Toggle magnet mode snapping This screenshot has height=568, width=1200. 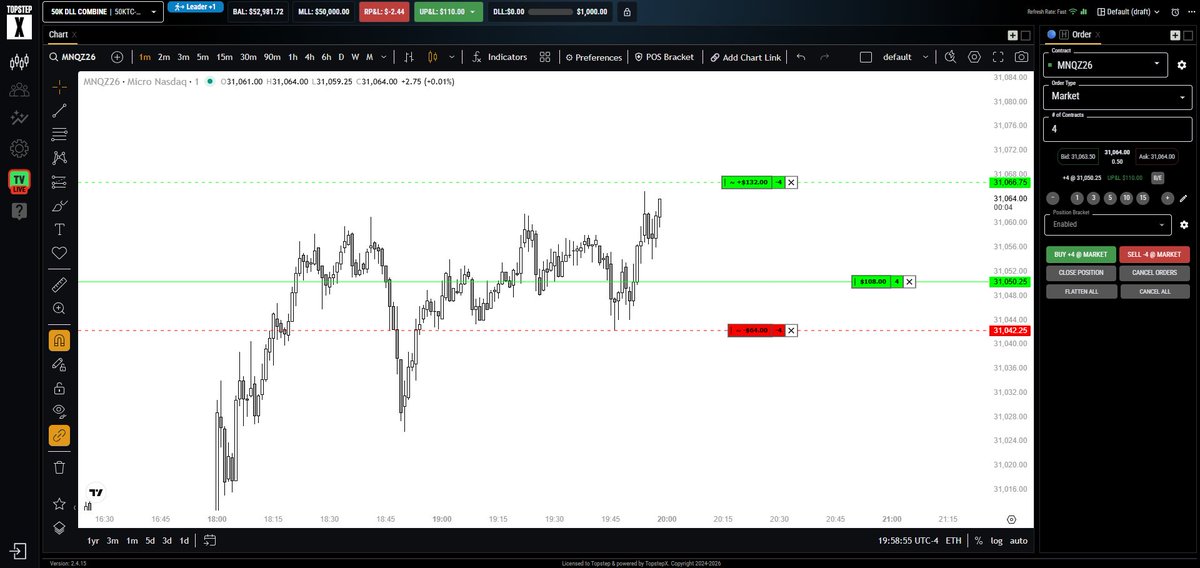pyautogui.click(x=59, y=340)
